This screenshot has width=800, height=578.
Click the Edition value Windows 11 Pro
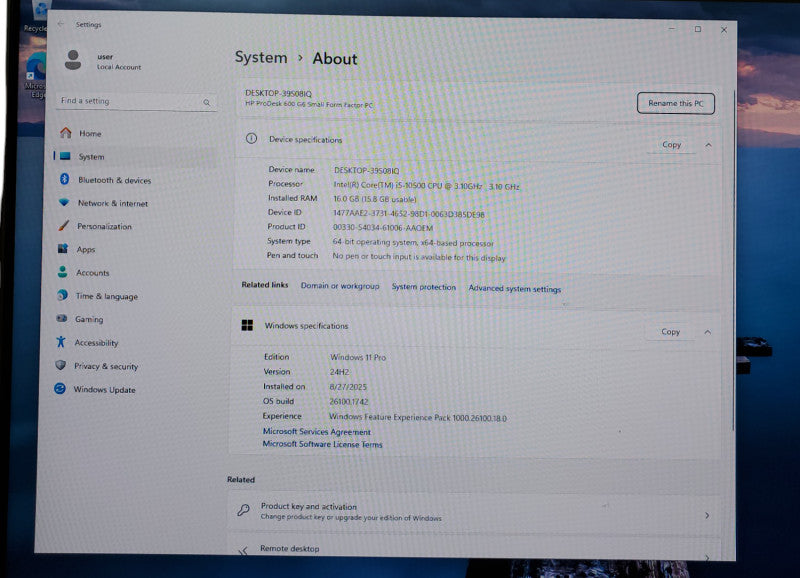(x=358, y=357)
